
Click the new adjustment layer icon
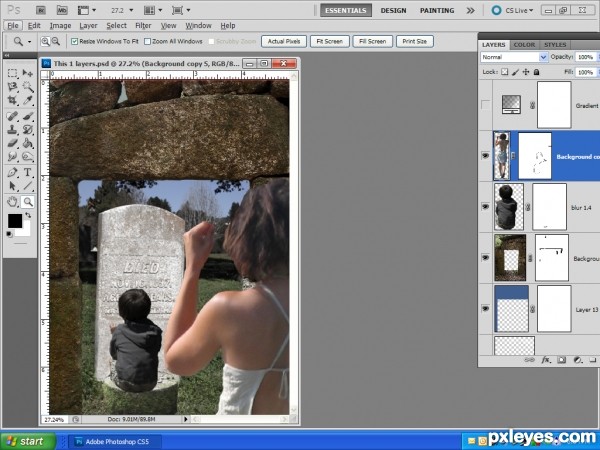click(578, 360)
